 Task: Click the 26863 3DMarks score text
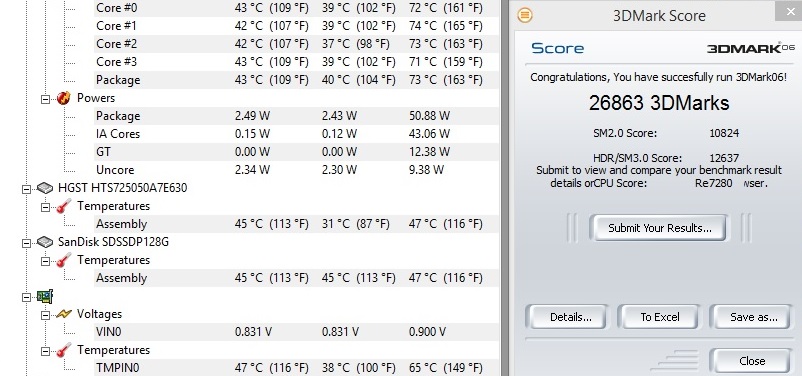659,103
